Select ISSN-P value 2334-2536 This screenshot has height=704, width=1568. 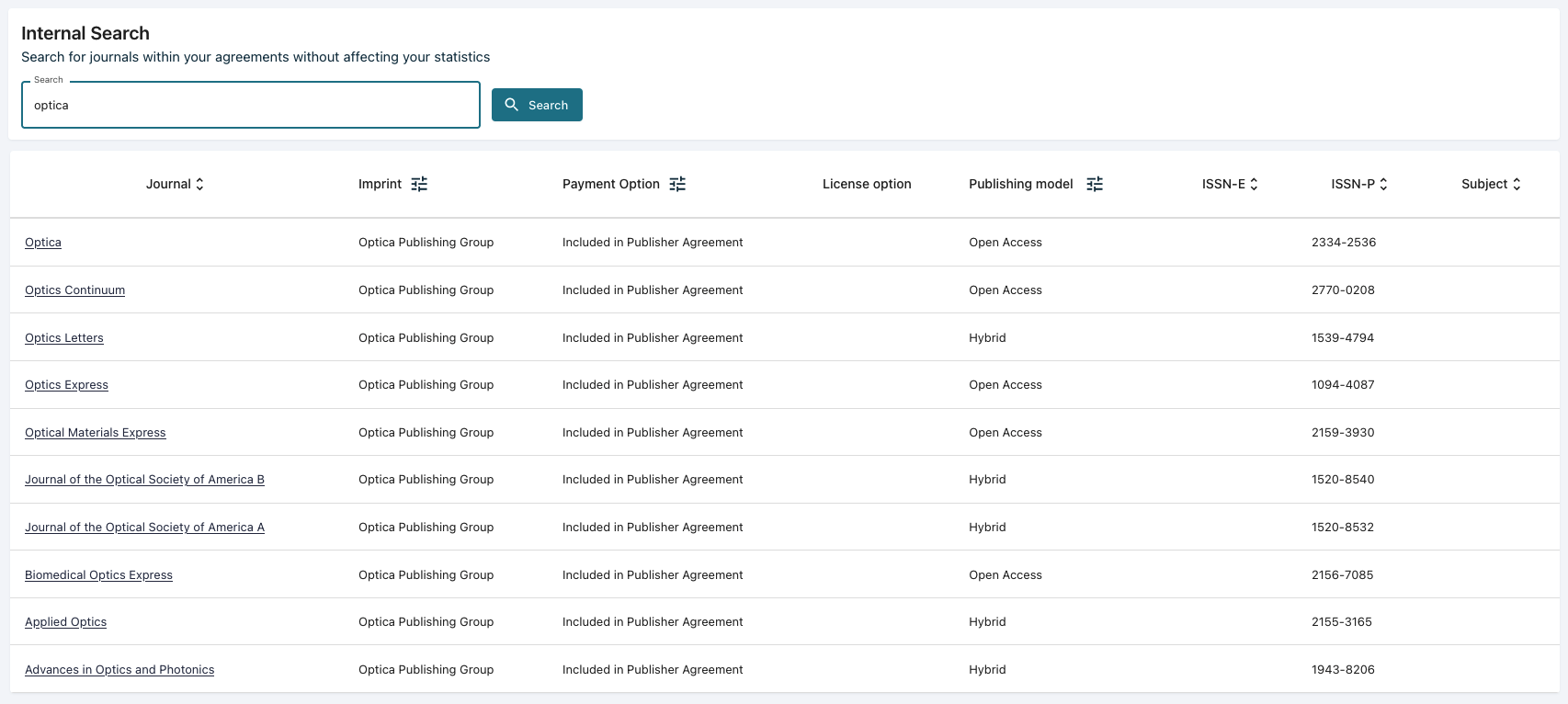1344,243
